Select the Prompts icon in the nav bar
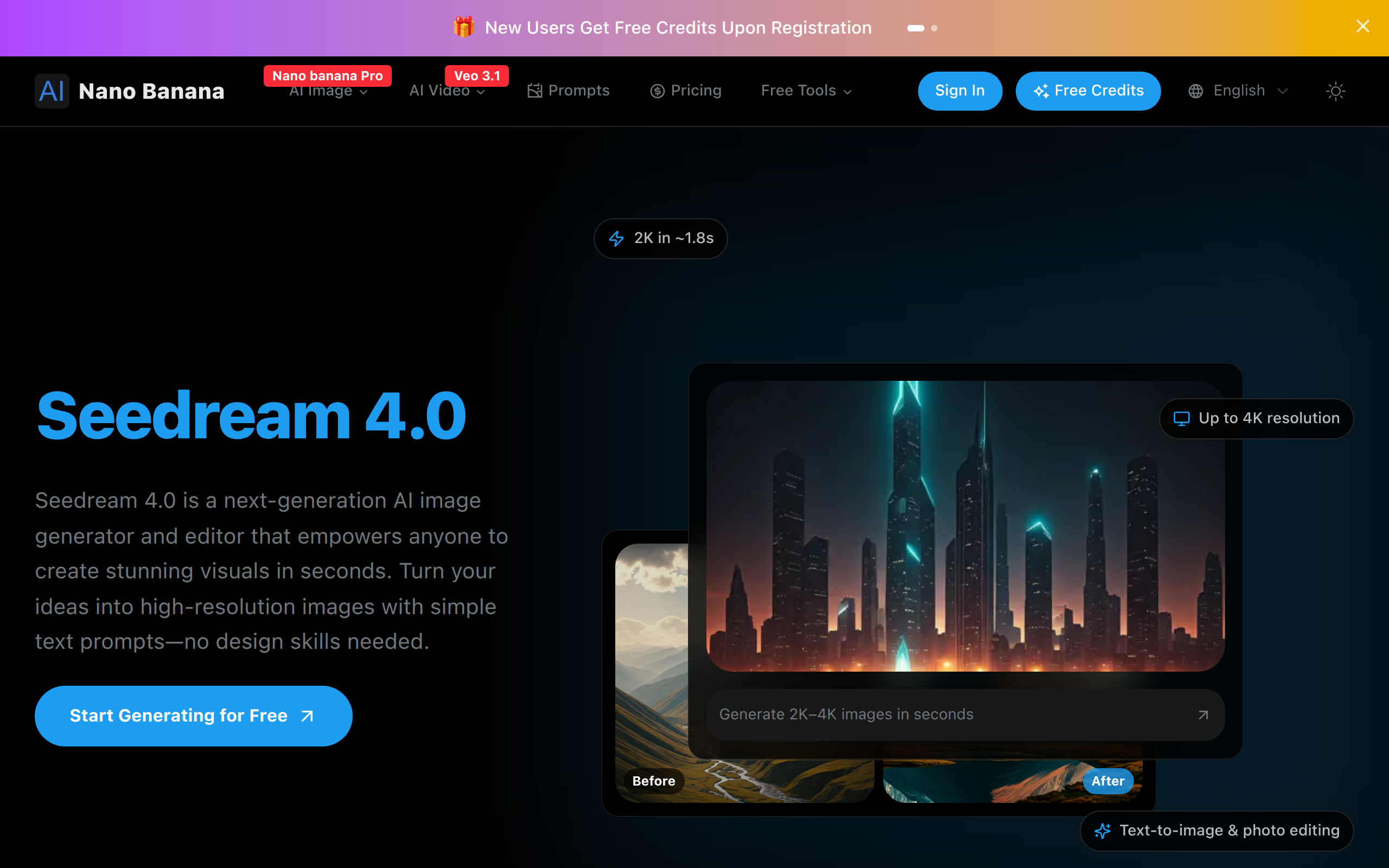 coord(534,91)
